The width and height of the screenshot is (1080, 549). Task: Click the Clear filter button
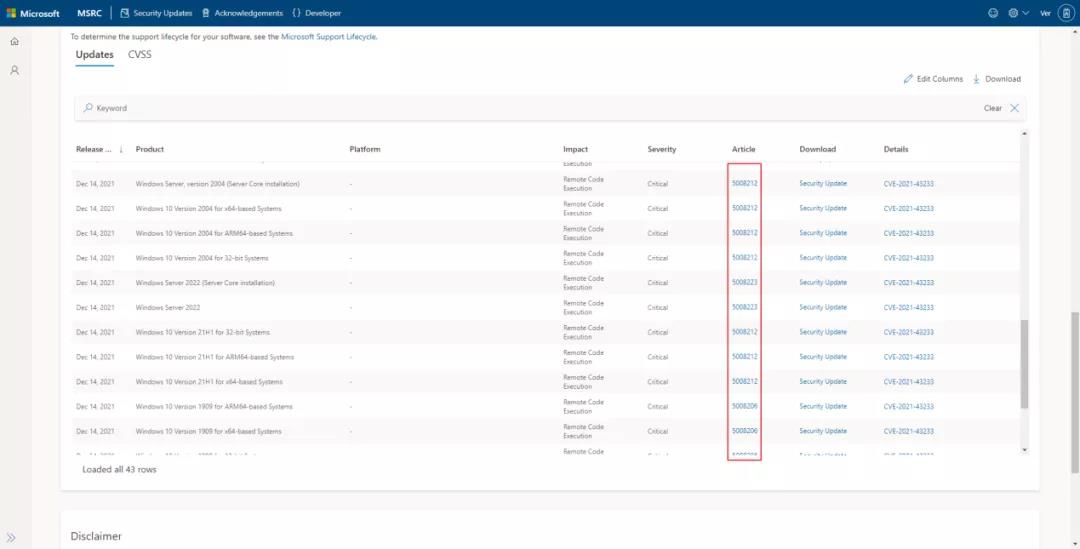tap(993, 108)
